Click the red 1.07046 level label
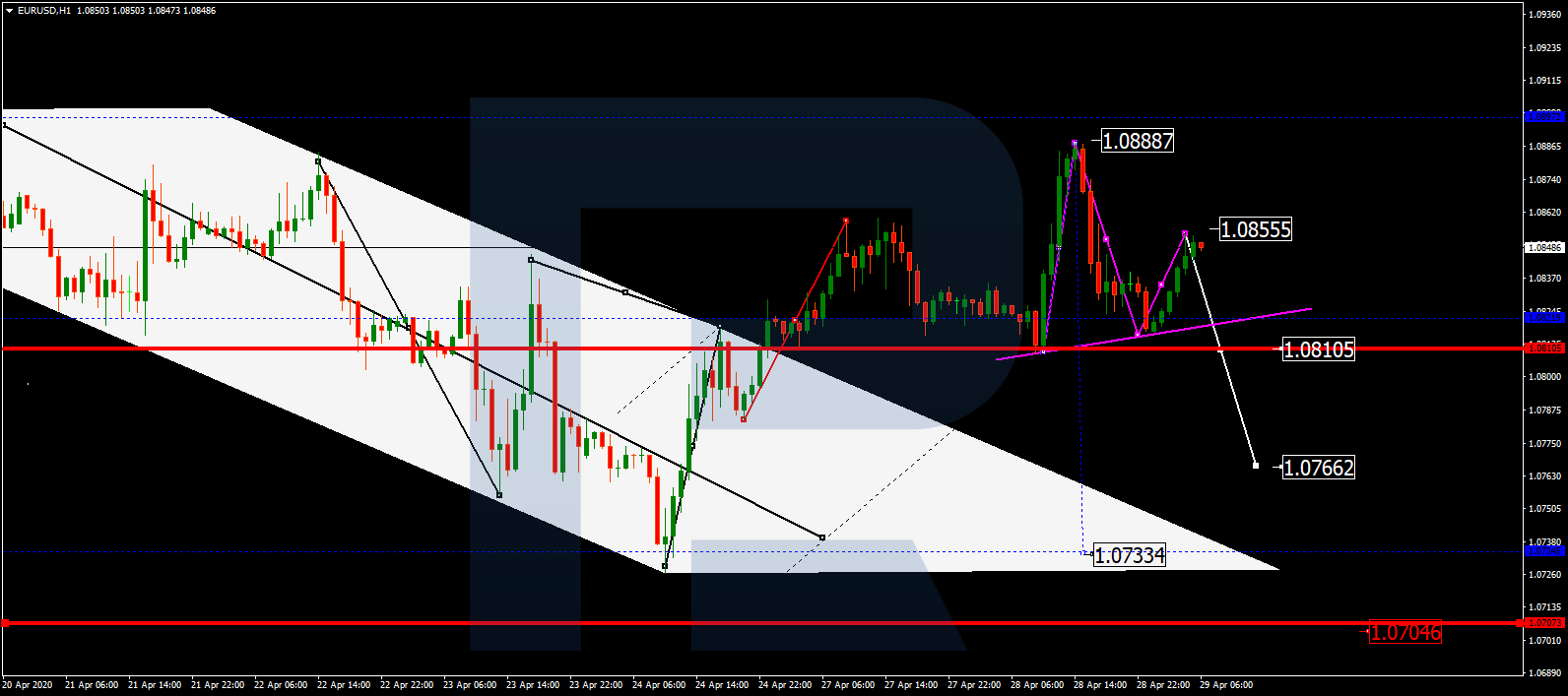Image resolution: width=1568 pixels, height=696 pixels. tap(1405, 632)
